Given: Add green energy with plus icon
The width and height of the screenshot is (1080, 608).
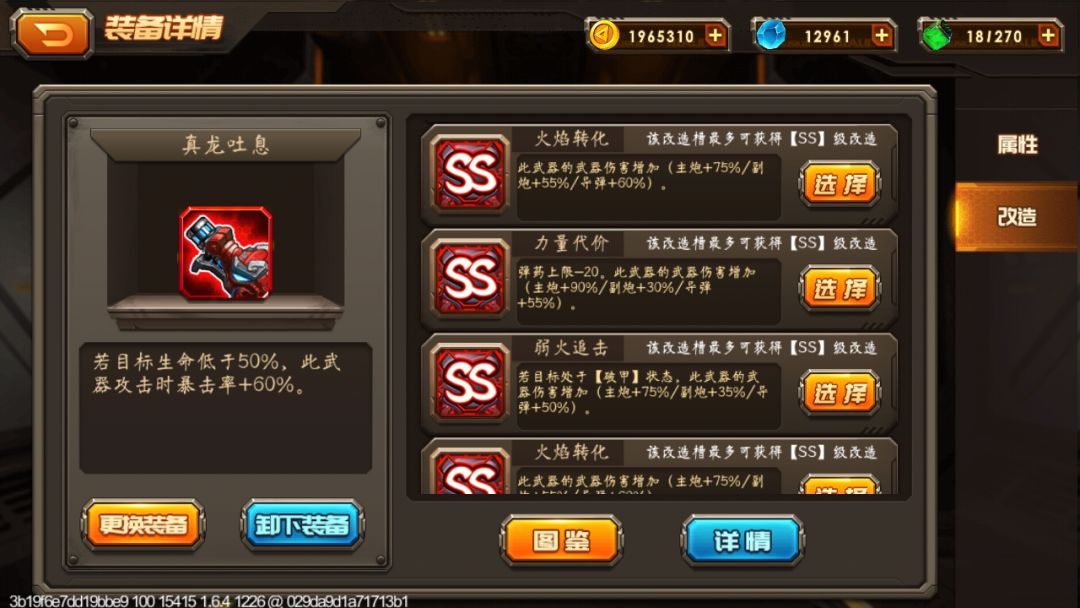Looking at the screenshot, I should [x=1048, y=35].
